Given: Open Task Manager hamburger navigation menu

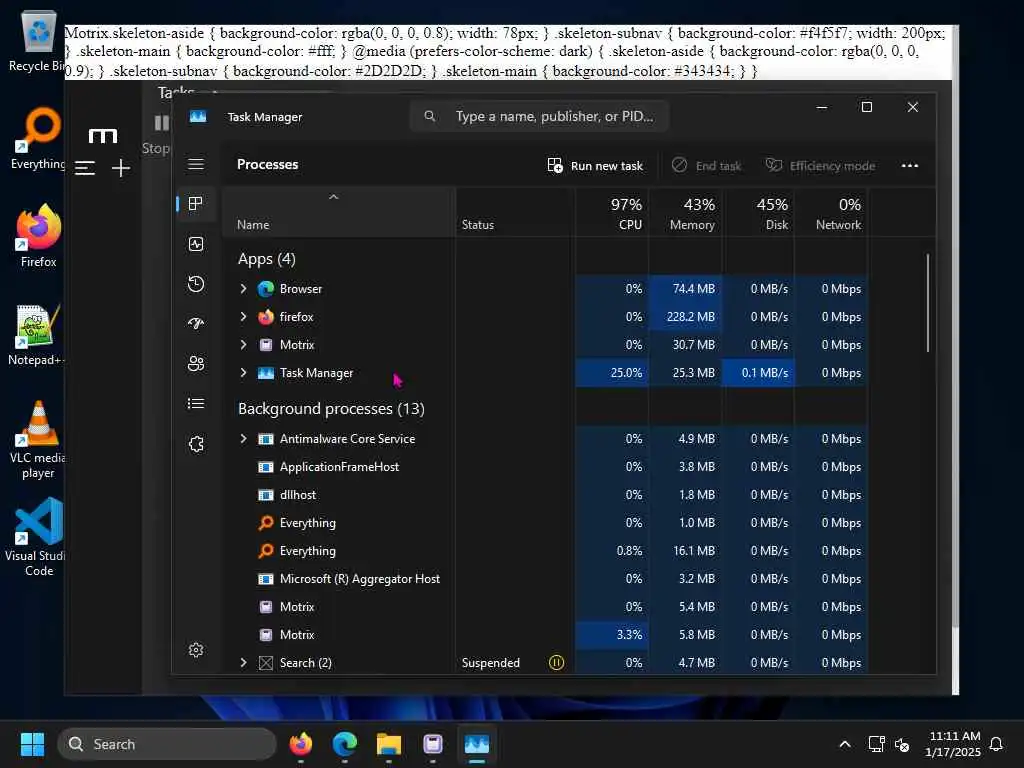Looking at the screenshot, I should [x=196, y=165].
